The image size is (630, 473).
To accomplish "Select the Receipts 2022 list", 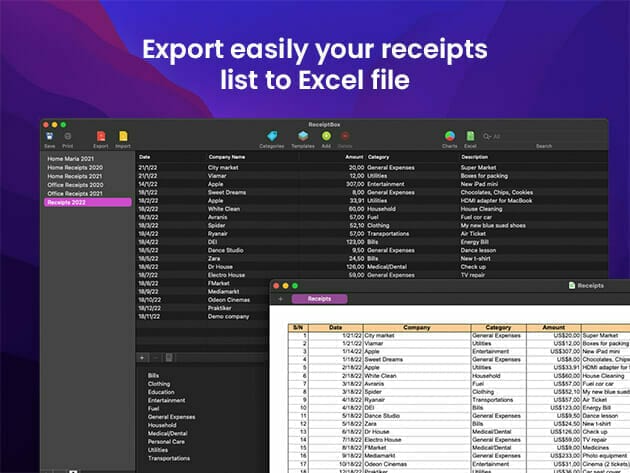I will click(x=66, y=202).
